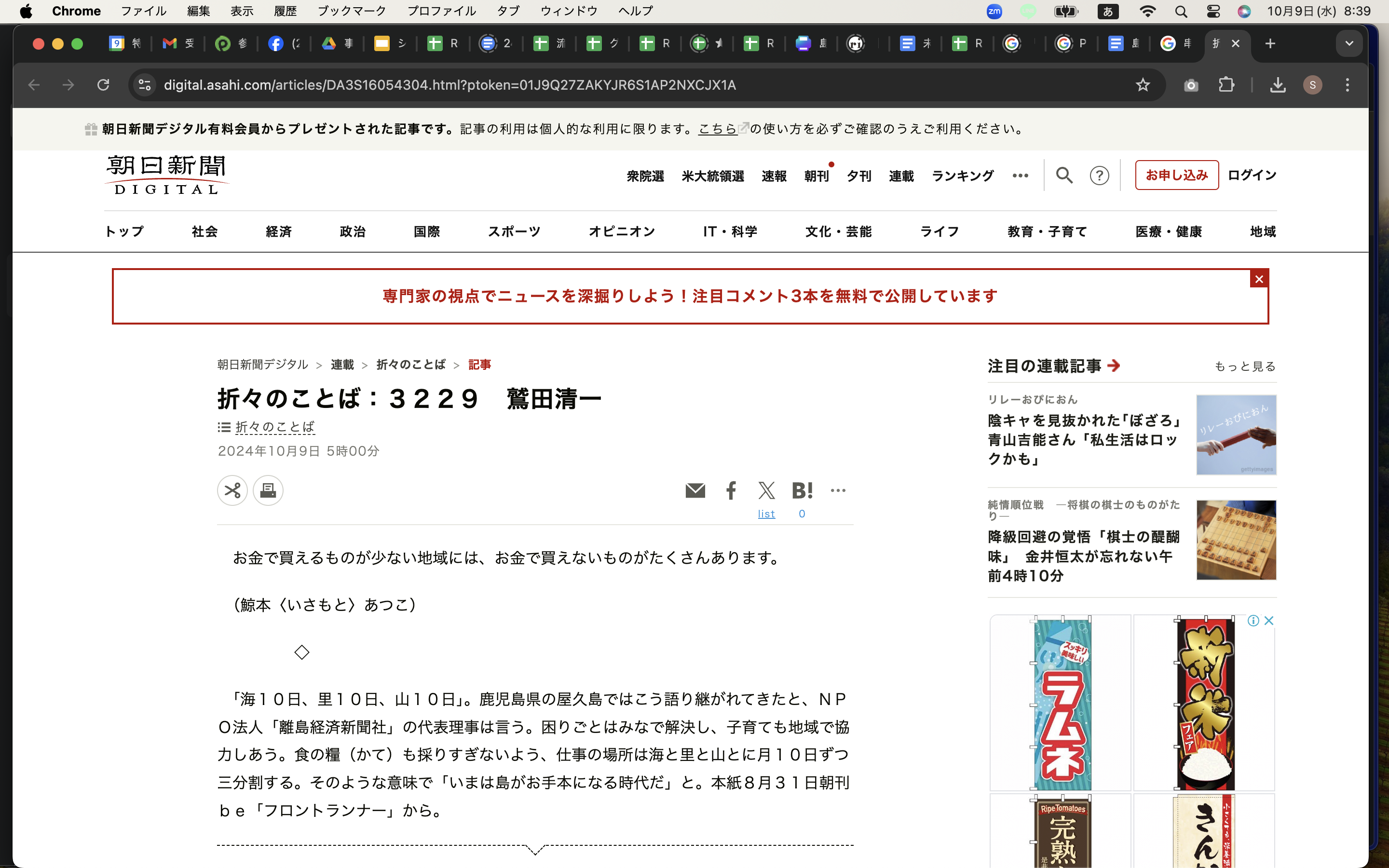Switch to the Gmail tab
This screenshot has width=1389, height=868.
point(178,43)
